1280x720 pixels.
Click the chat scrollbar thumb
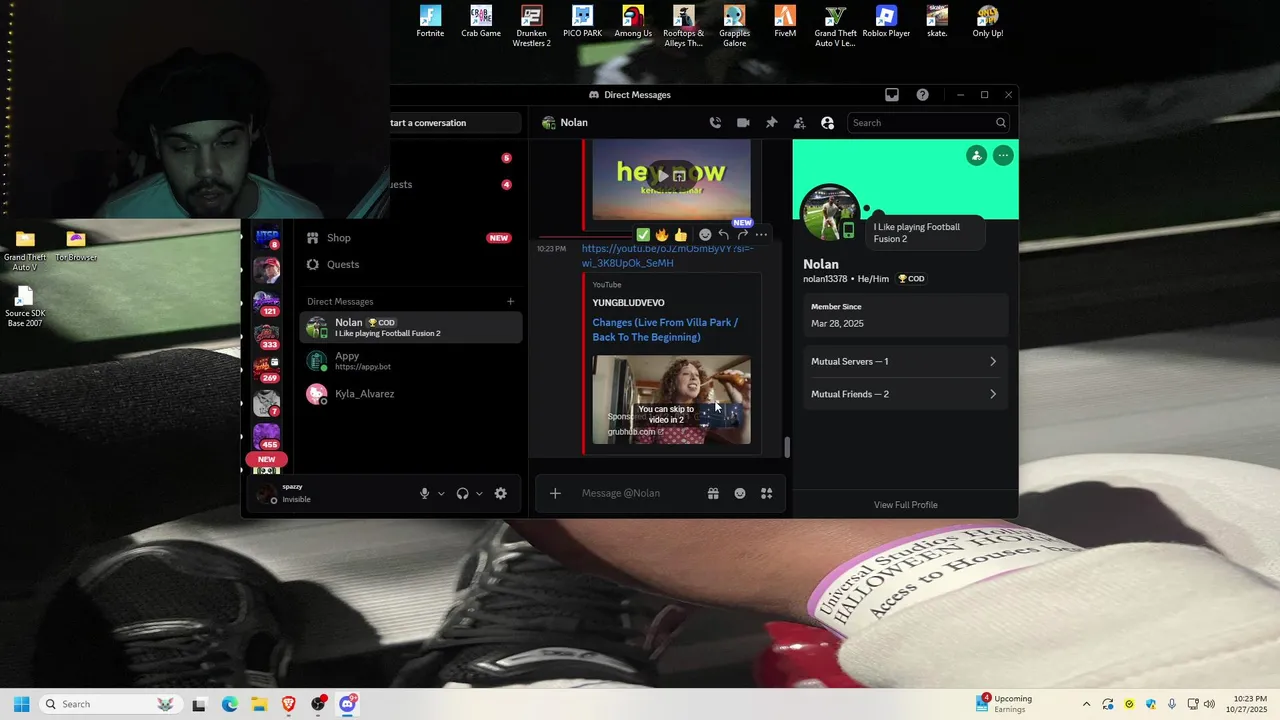pyautogui.click(x=787, y=447)
